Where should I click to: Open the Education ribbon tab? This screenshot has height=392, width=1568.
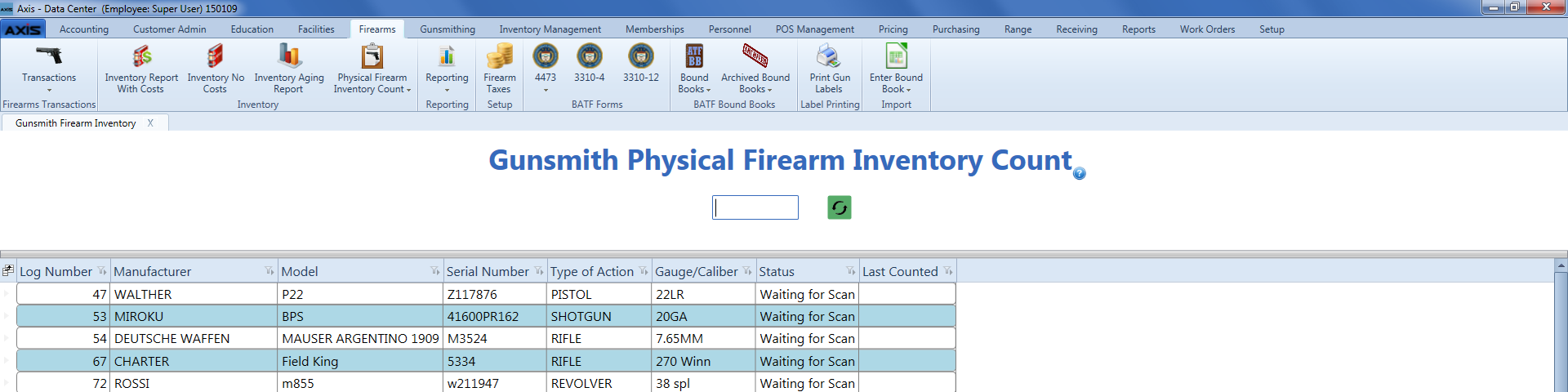tap(252, 29)
